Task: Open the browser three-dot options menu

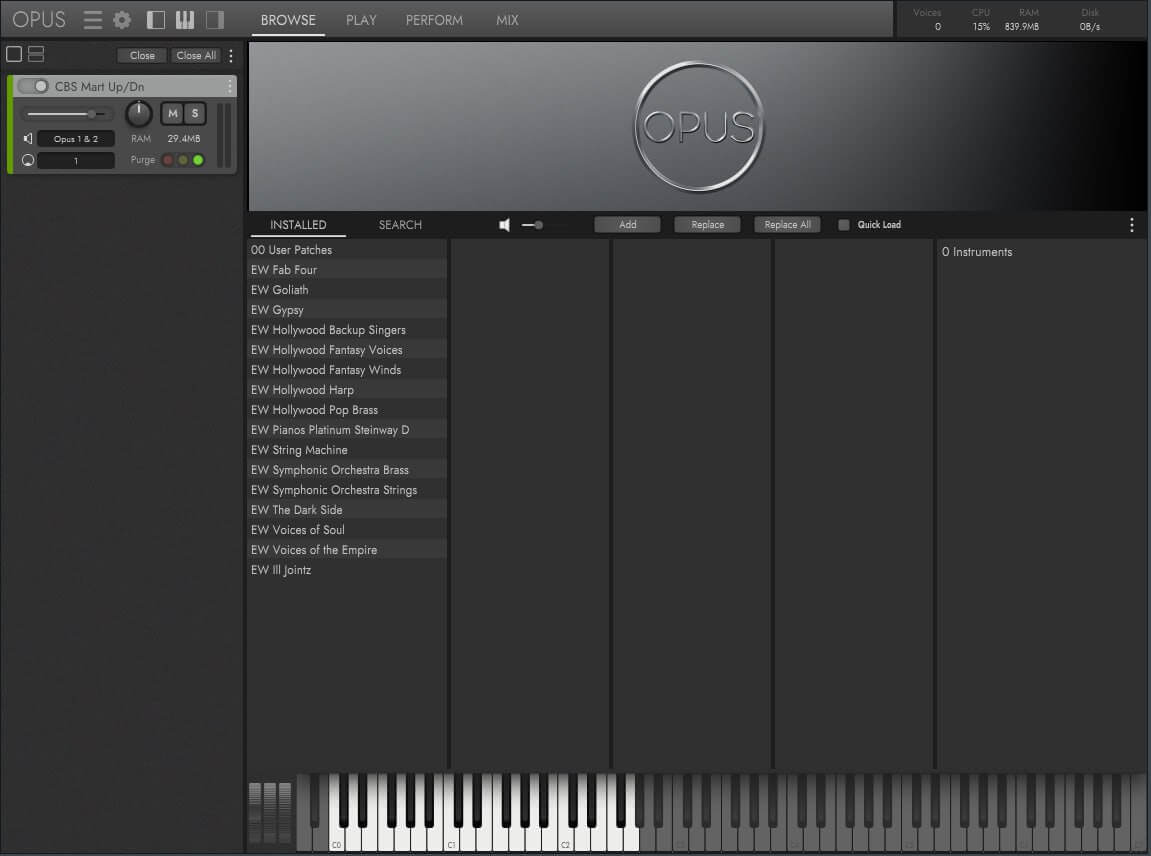Action: (x=1132, y=225)
